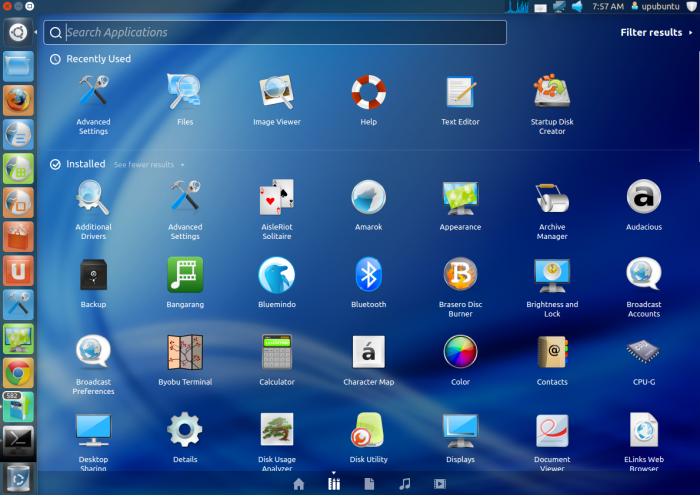Start AisleRiot Solitaire game
700x495 pixels.
[276, 197]
